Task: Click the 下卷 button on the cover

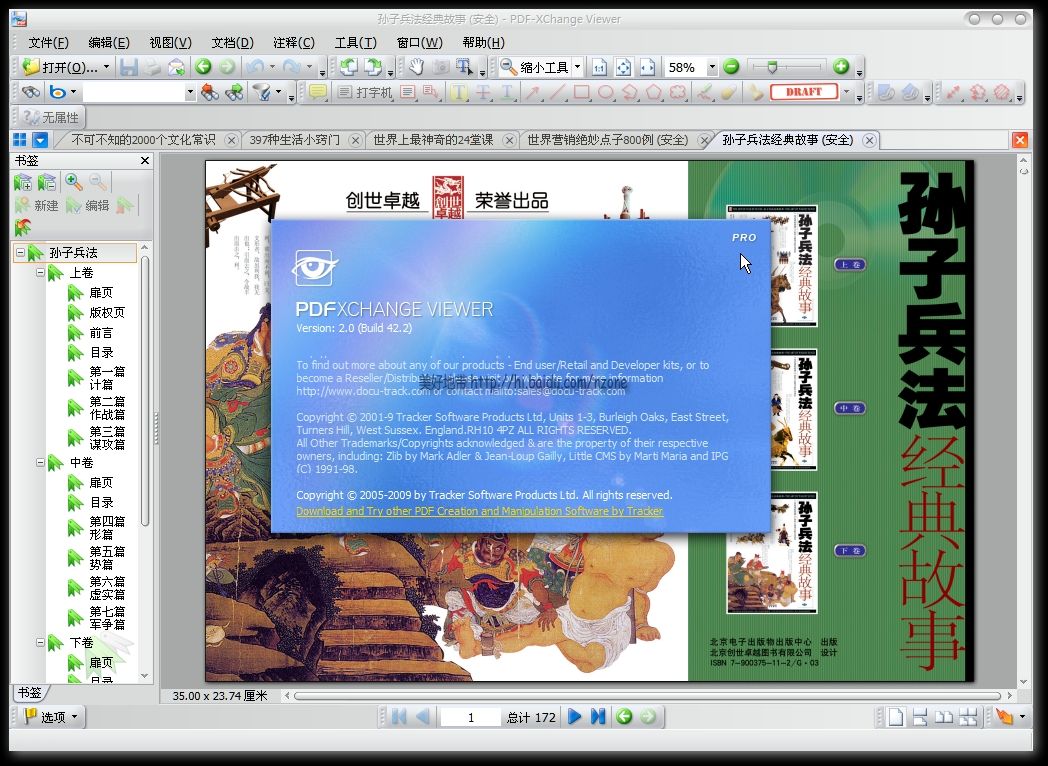Action: (849, 551)
